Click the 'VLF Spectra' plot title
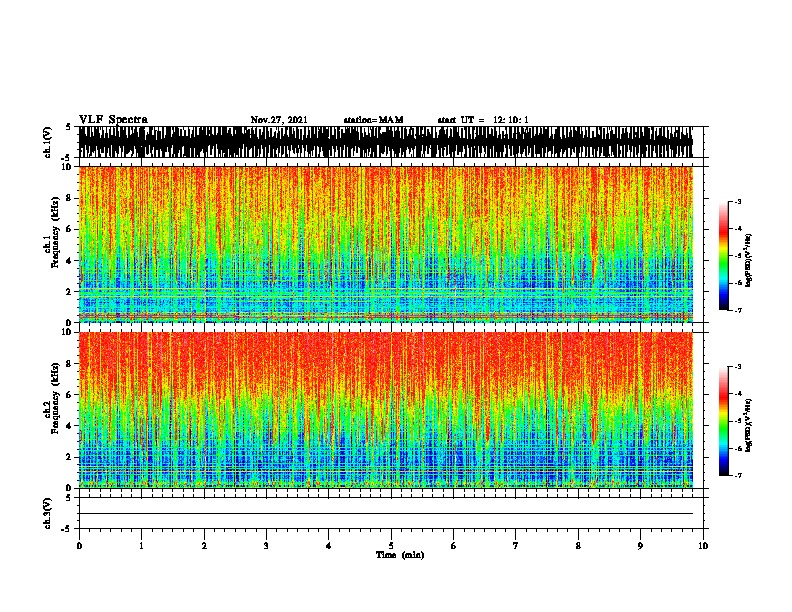 [x=113, y=120]
